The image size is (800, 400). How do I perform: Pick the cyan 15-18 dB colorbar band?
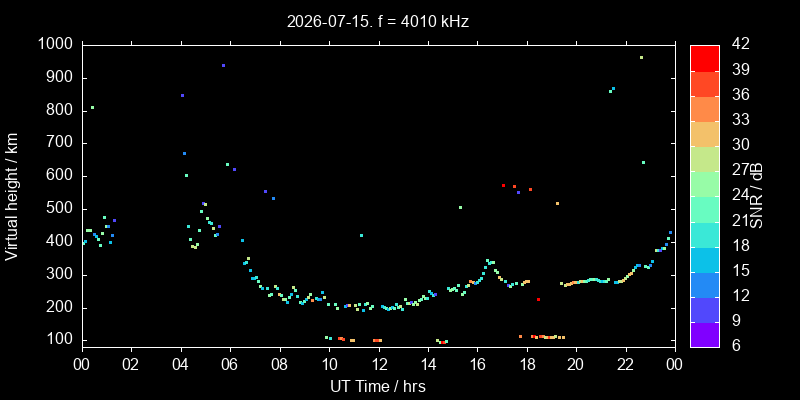point(705,259)
